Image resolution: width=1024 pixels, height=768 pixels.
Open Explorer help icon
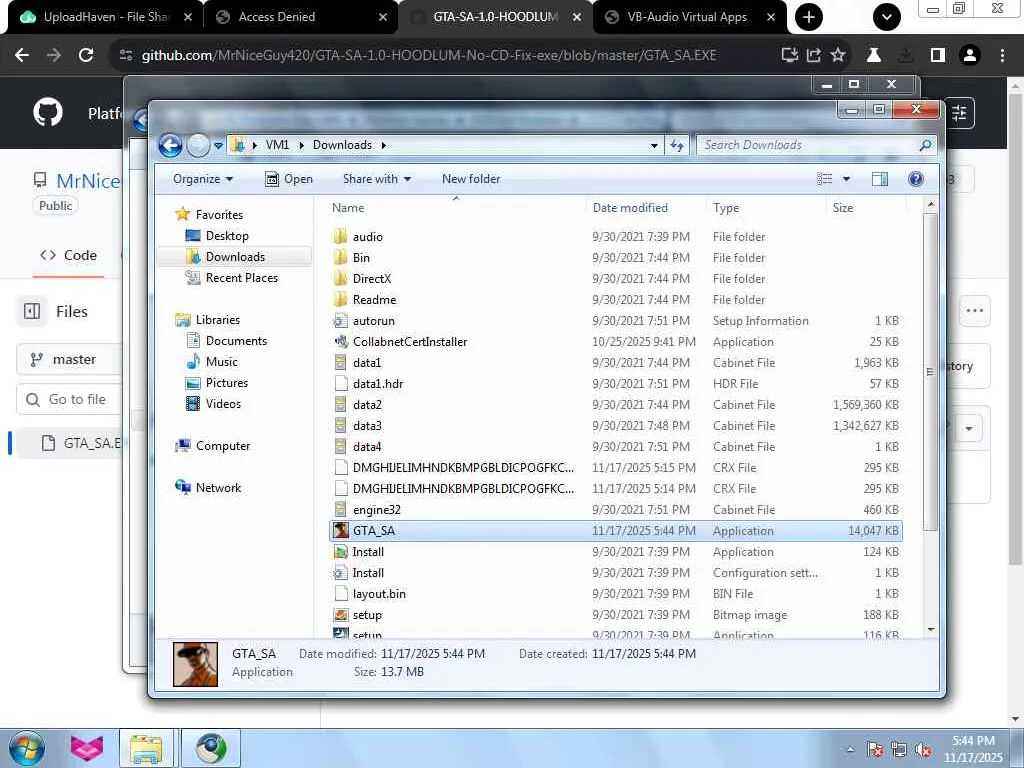point(916,179)
